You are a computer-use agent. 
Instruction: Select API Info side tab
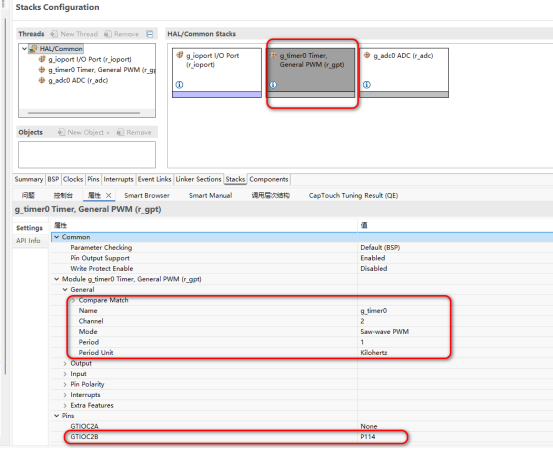(28, 241)
